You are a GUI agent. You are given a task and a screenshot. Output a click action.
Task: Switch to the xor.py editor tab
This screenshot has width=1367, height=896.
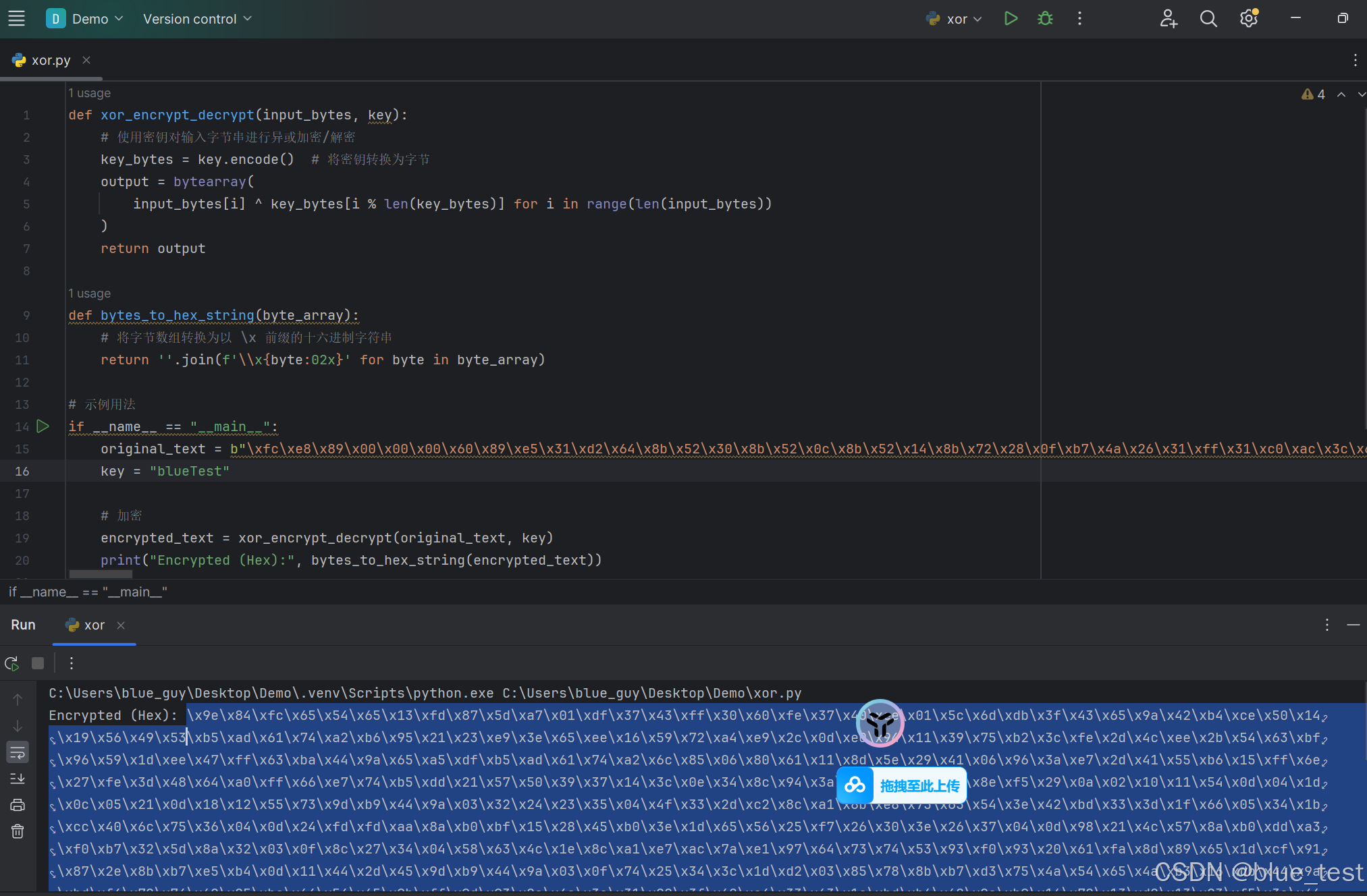tap(50, 59)
